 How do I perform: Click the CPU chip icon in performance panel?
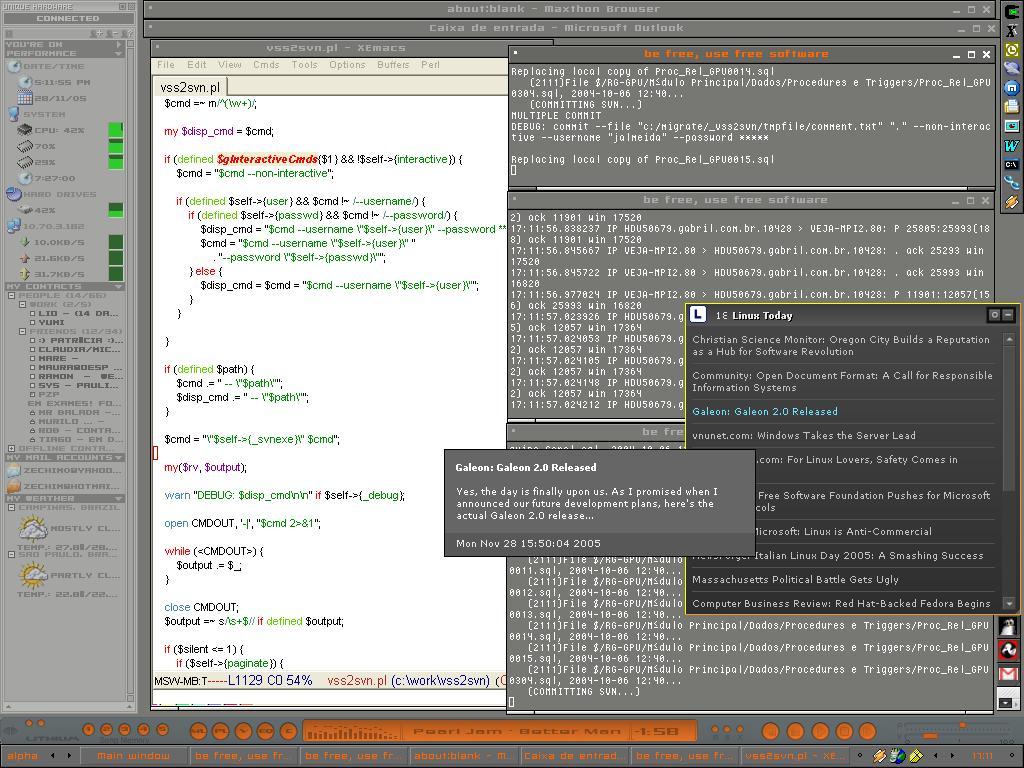(x=25, y=130)
